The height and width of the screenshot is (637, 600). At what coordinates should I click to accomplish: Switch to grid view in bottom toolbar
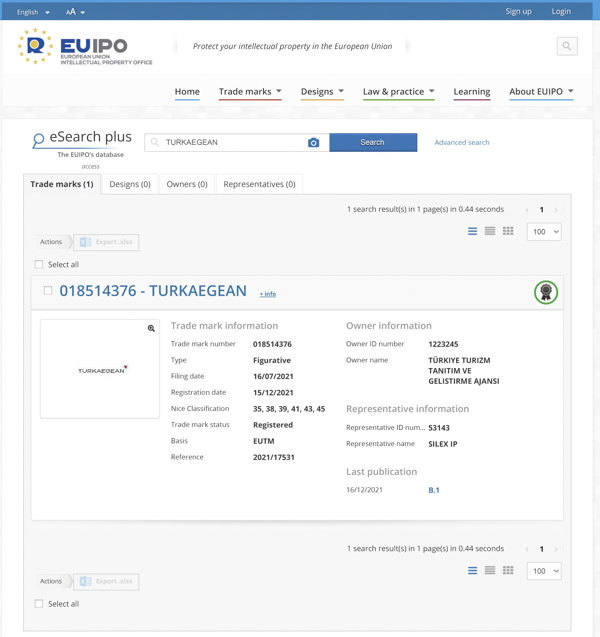[x=508, y=570]
